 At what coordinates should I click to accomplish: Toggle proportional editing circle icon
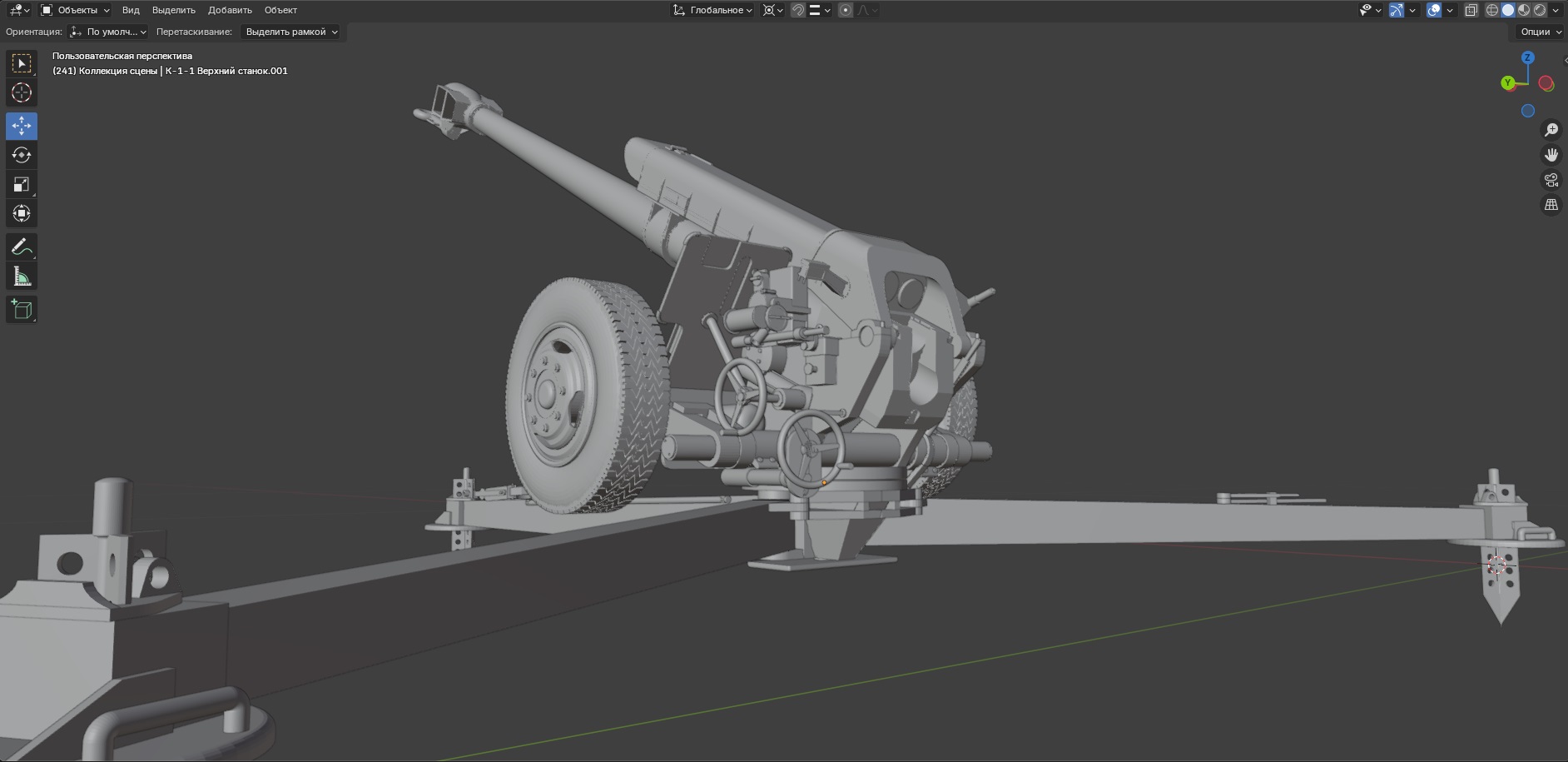point(846,10)
